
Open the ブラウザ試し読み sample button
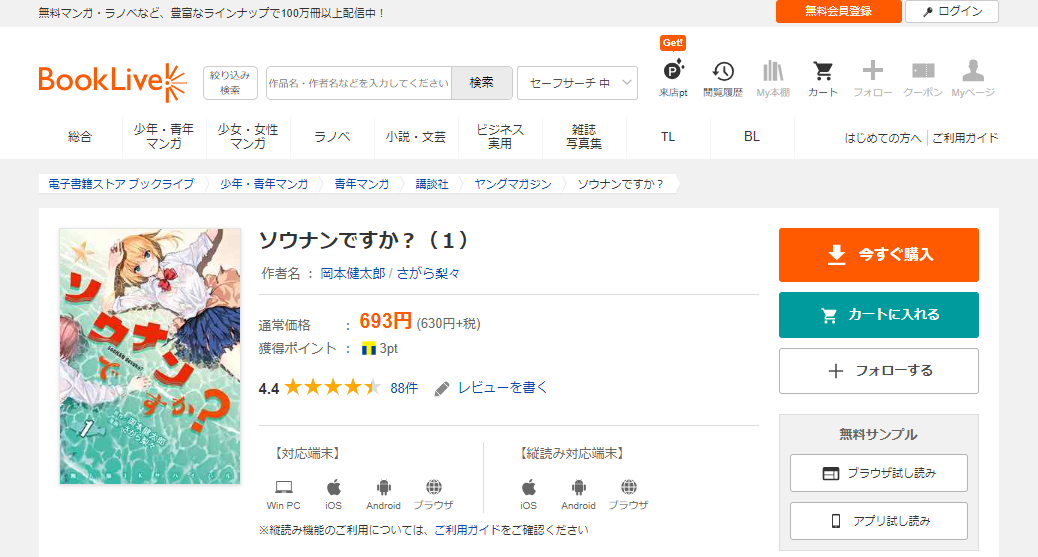878,473
